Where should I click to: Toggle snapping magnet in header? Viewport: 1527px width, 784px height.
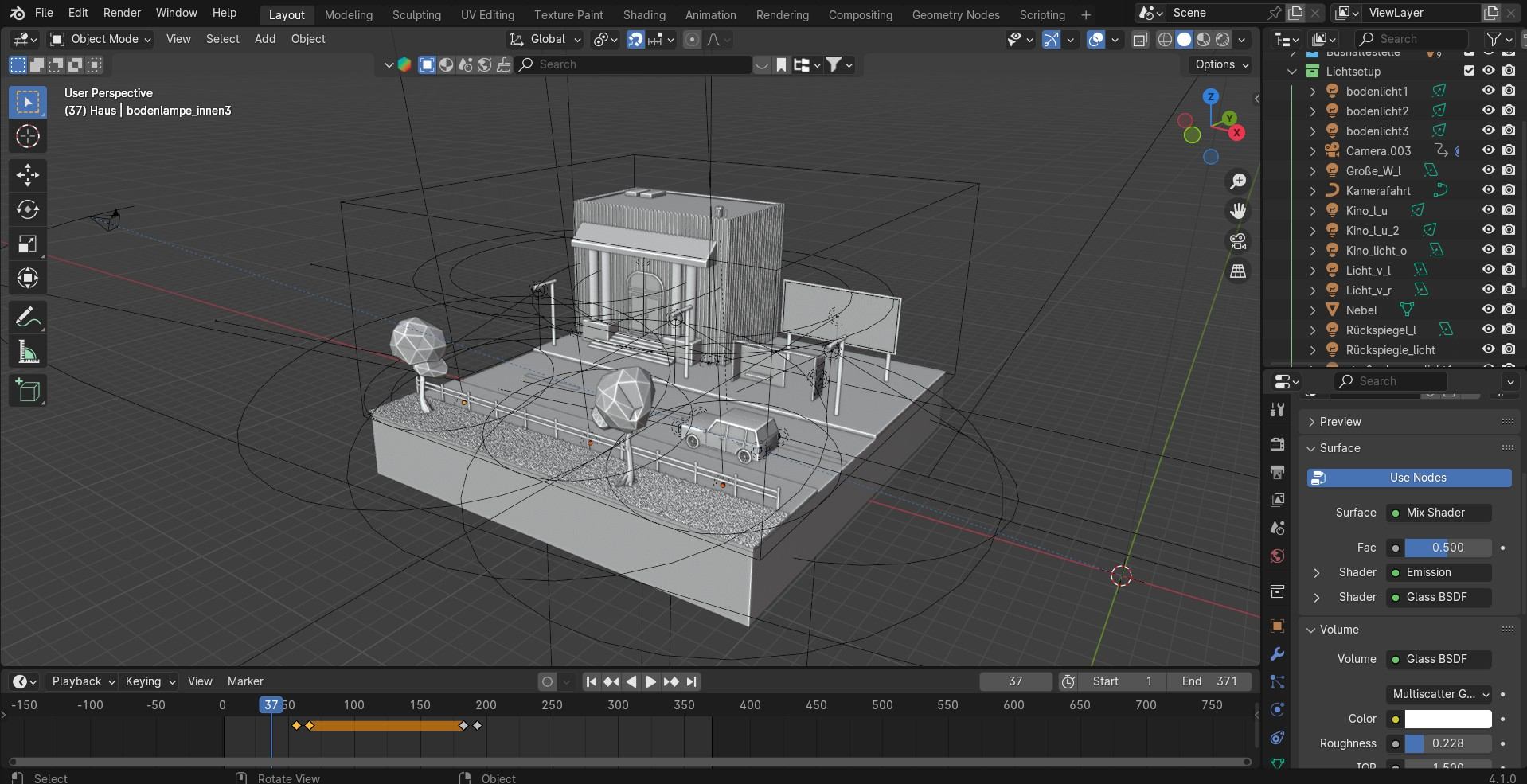coord(635,39)
